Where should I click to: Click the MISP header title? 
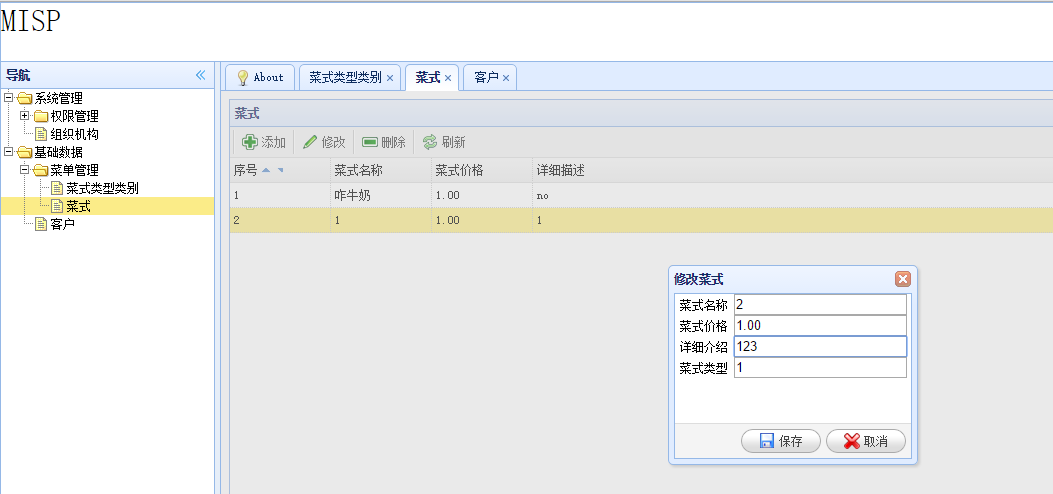(31, 21)
